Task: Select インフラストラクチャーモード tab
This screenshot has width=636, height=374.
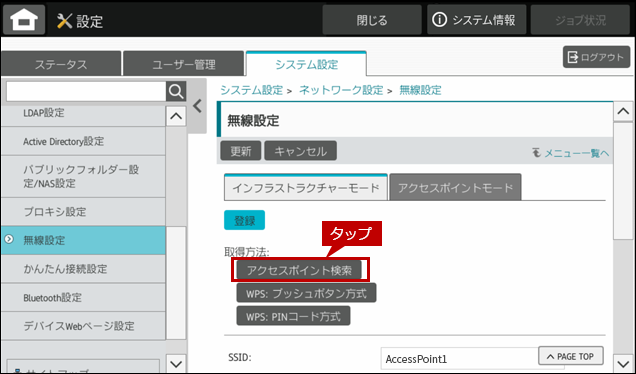Action: click(x=306, y=187)
